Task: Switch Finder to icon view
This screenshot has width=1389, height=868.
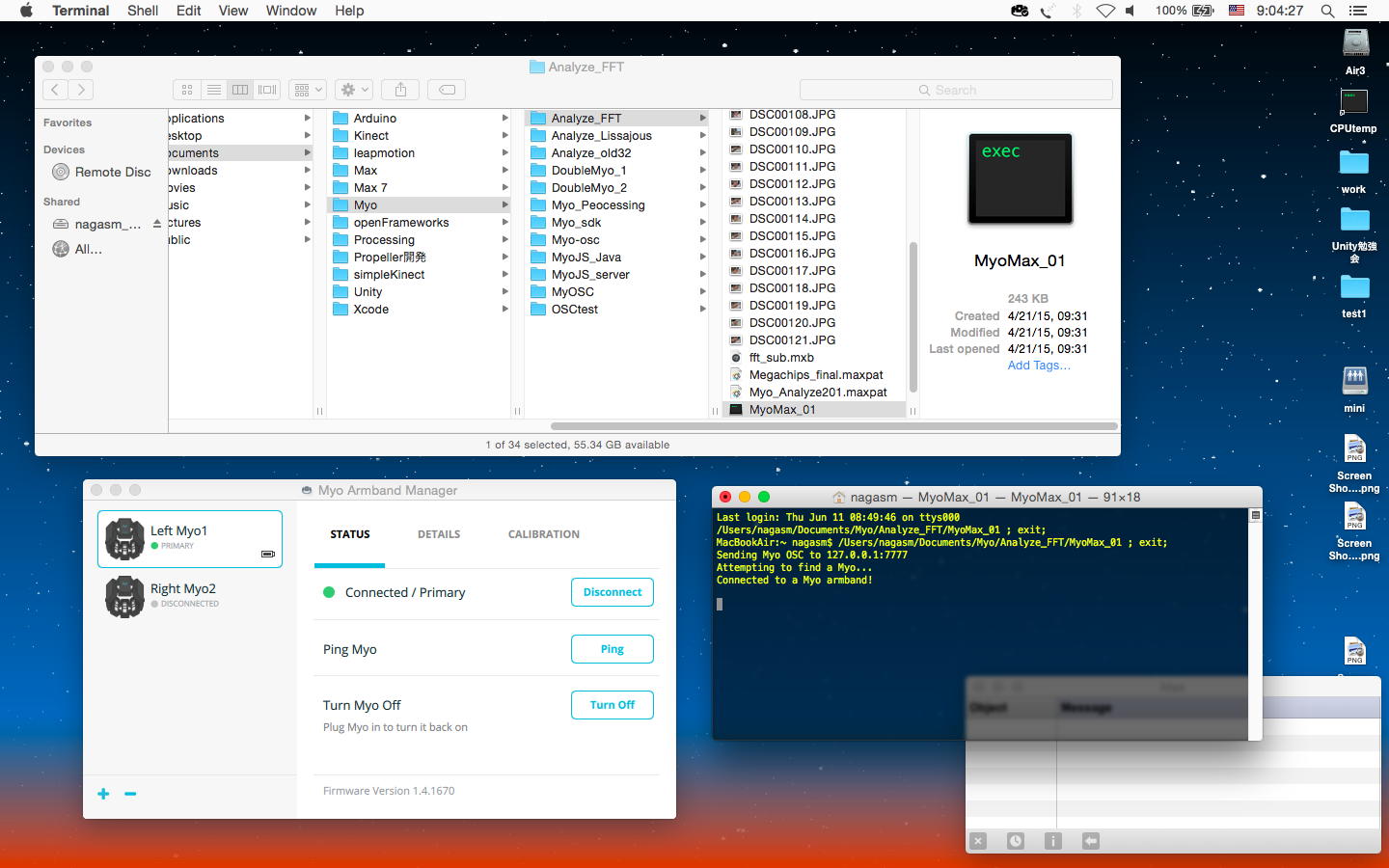Action: point(187,90)
